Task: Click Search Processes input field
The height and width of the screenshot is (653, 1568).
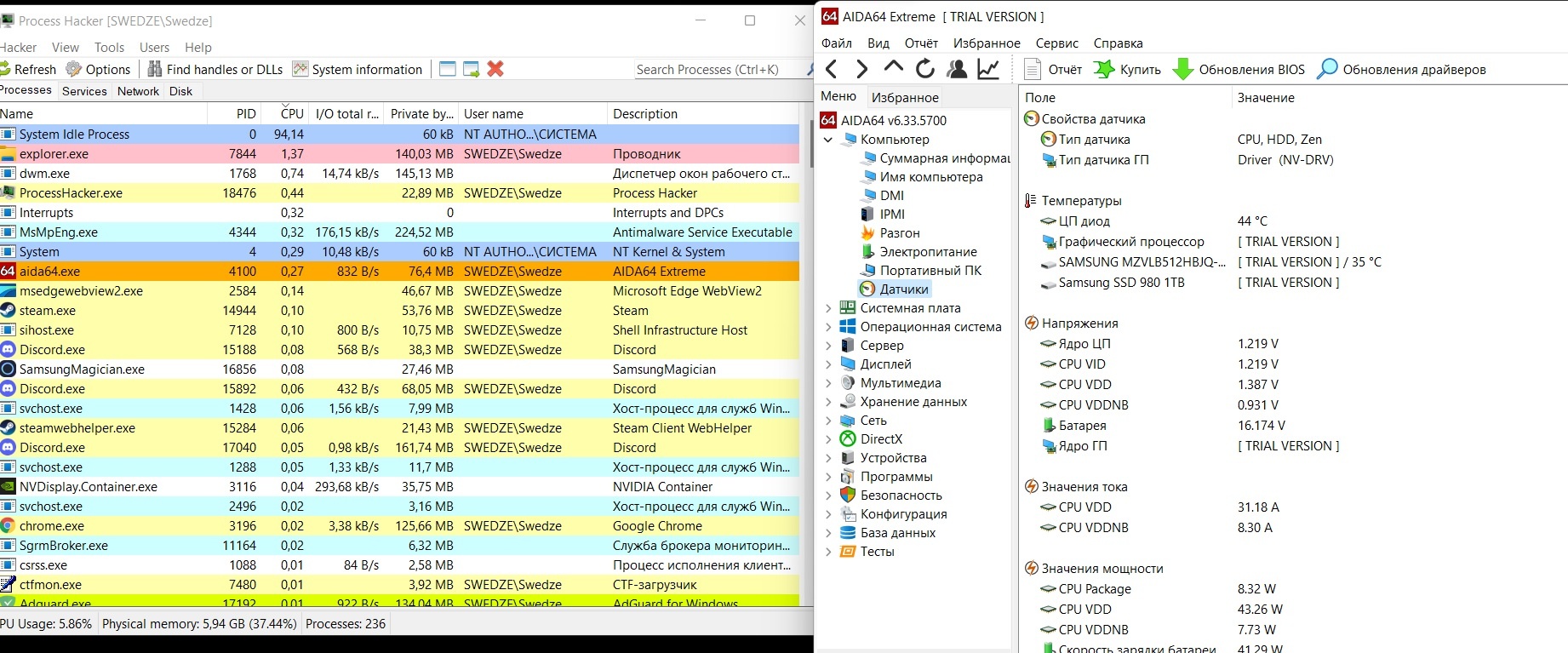Action: [719, 70]
